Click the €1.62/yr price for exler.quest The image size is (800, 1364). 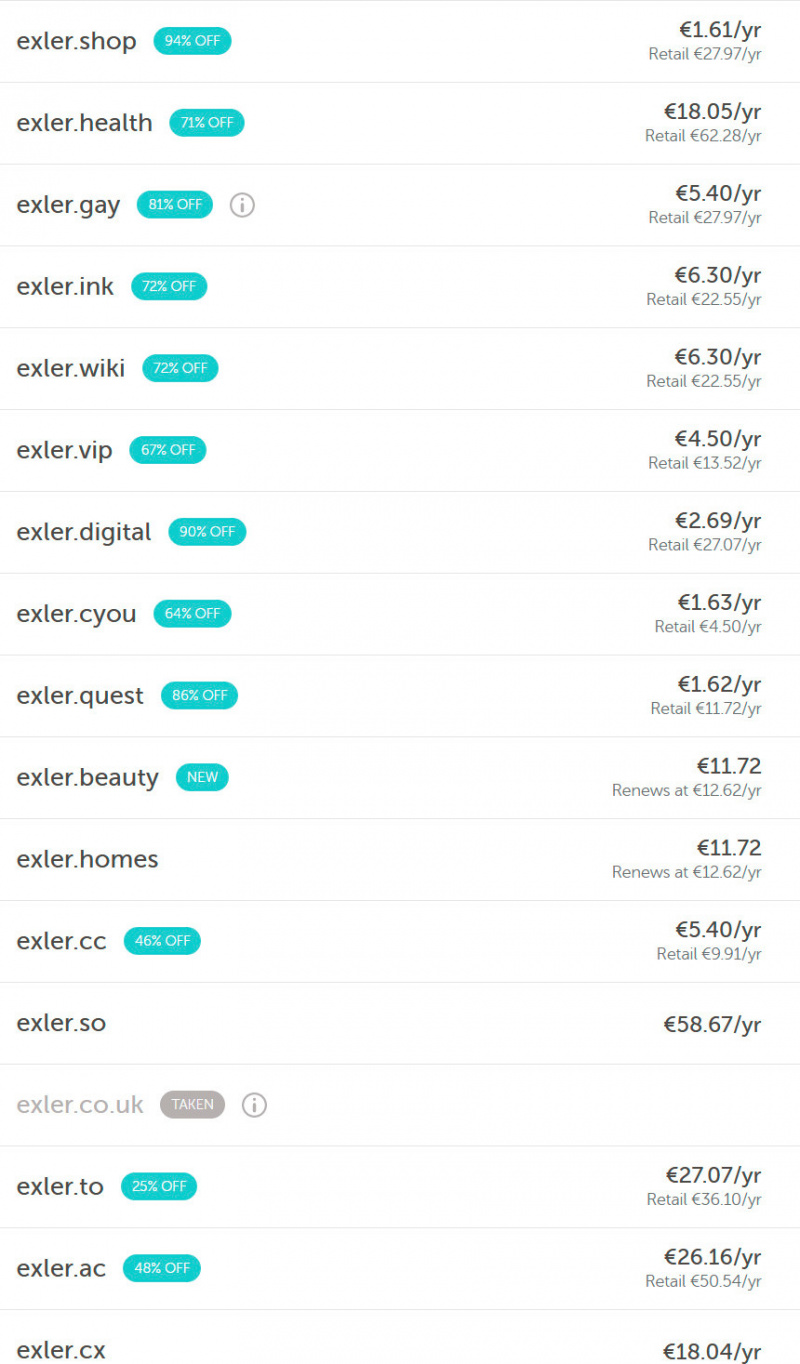click(x=719, y=685)
